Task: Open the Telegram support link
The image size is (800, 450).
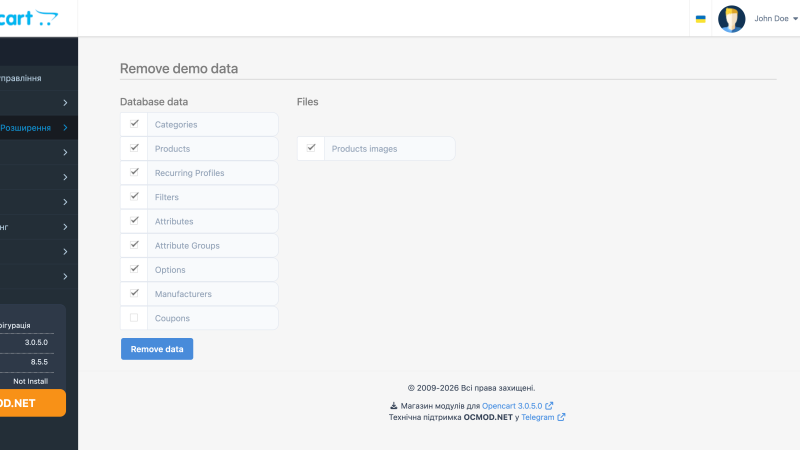Action: (x=537, y=417)
